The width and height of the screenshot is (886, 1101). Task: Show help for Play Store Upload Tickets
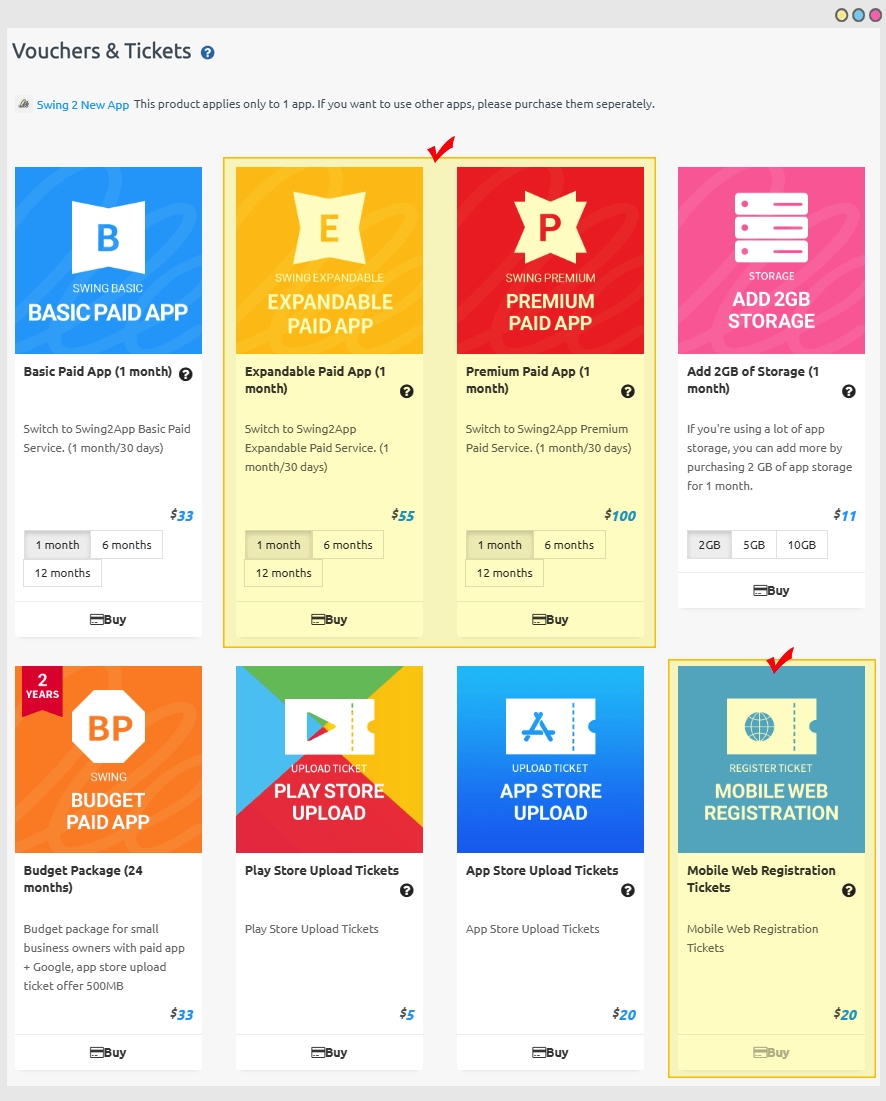(406, 890)
